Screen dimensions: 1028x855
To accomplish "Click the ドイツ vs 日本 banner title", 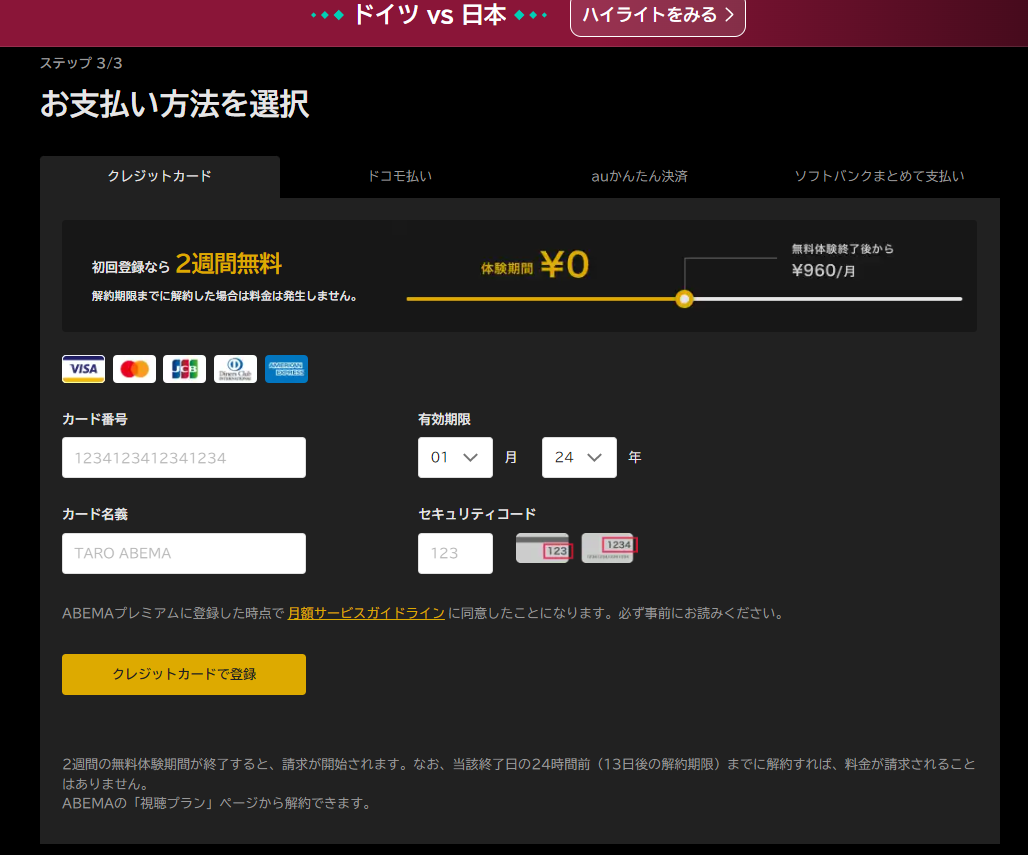I will click(429, 14).
